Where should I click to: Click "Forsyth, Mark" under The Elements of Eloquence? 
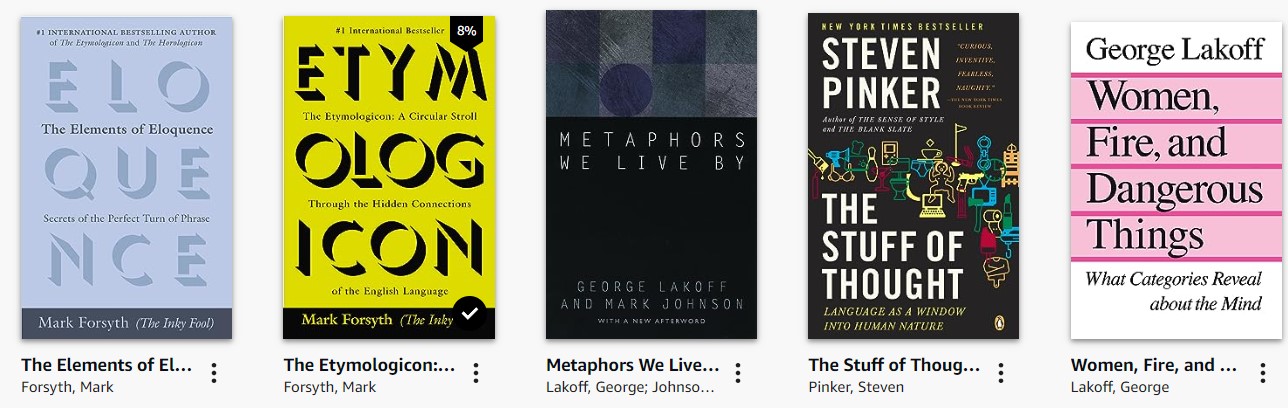(x=68, y=387)
